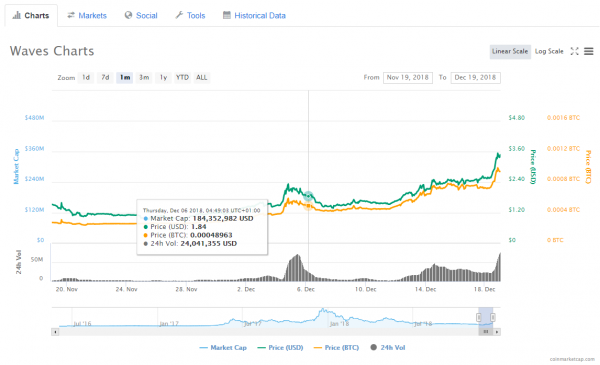Click the wrench icon beside Tools
This screenshot has height=365, width=600.
point(179,15)
